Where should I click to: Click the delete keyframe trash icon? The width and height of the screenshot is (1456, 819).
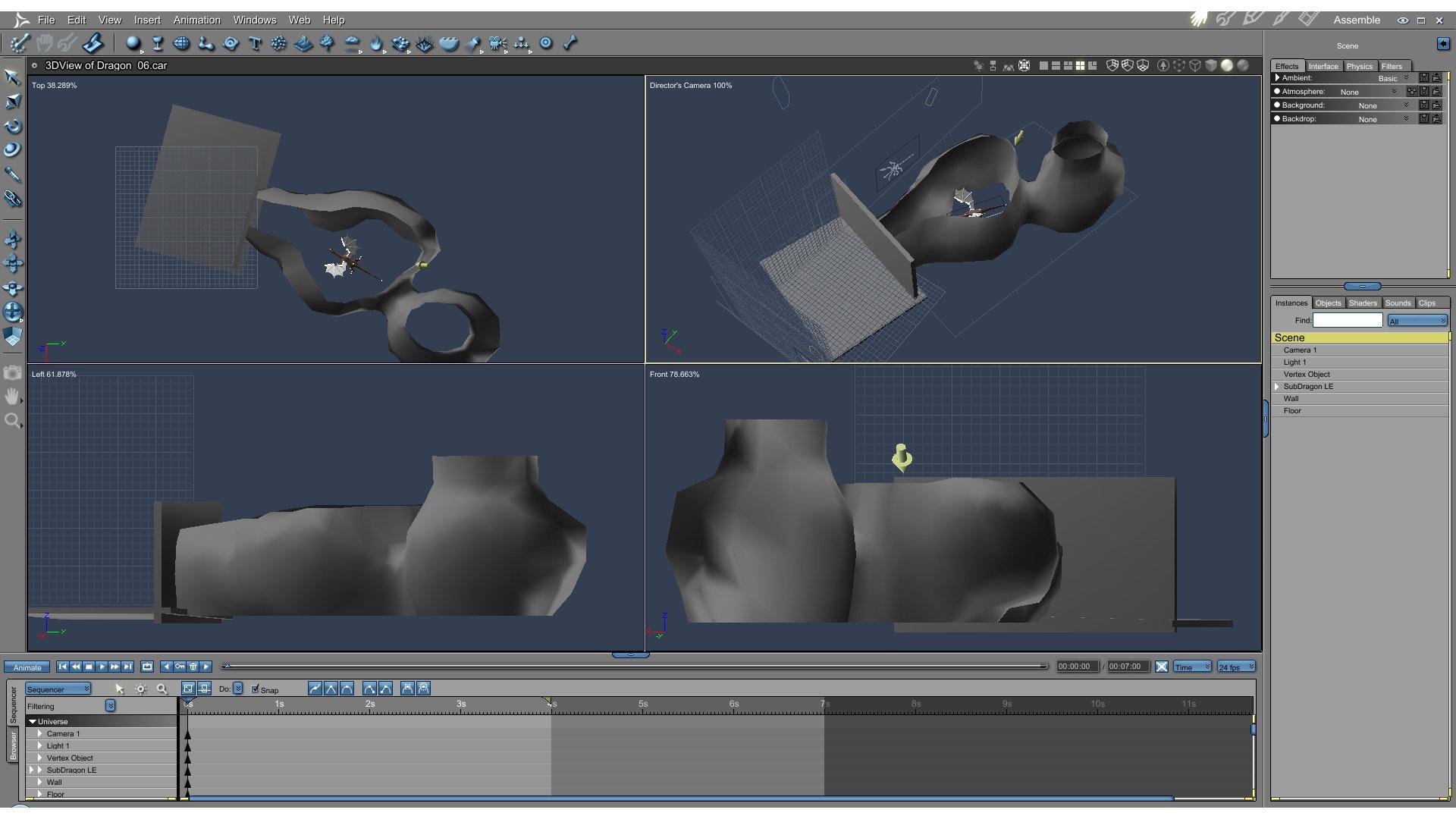[x=193, y=667]
